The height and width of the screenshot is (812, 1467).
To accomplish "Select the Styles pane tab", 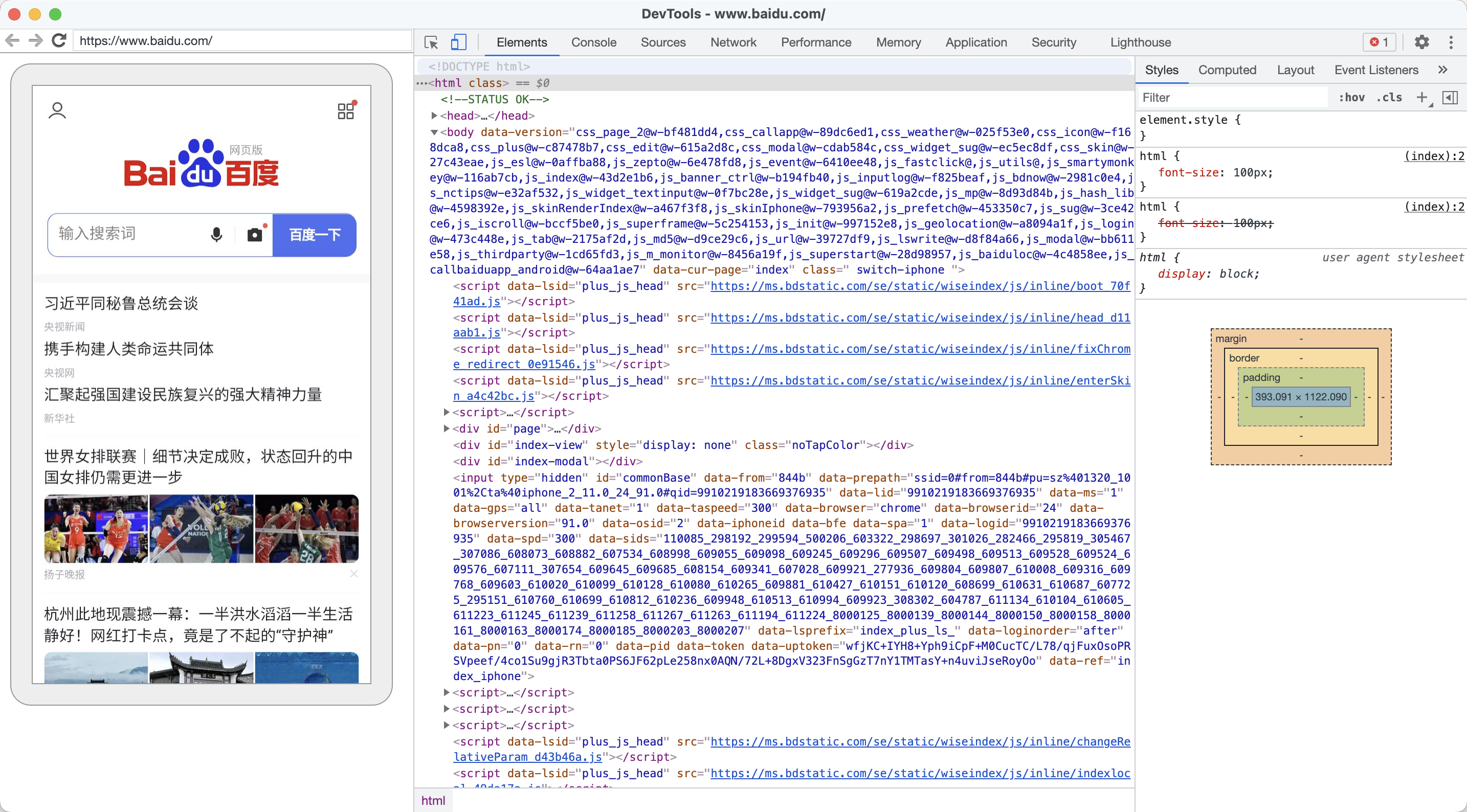I will point(1161,70).
